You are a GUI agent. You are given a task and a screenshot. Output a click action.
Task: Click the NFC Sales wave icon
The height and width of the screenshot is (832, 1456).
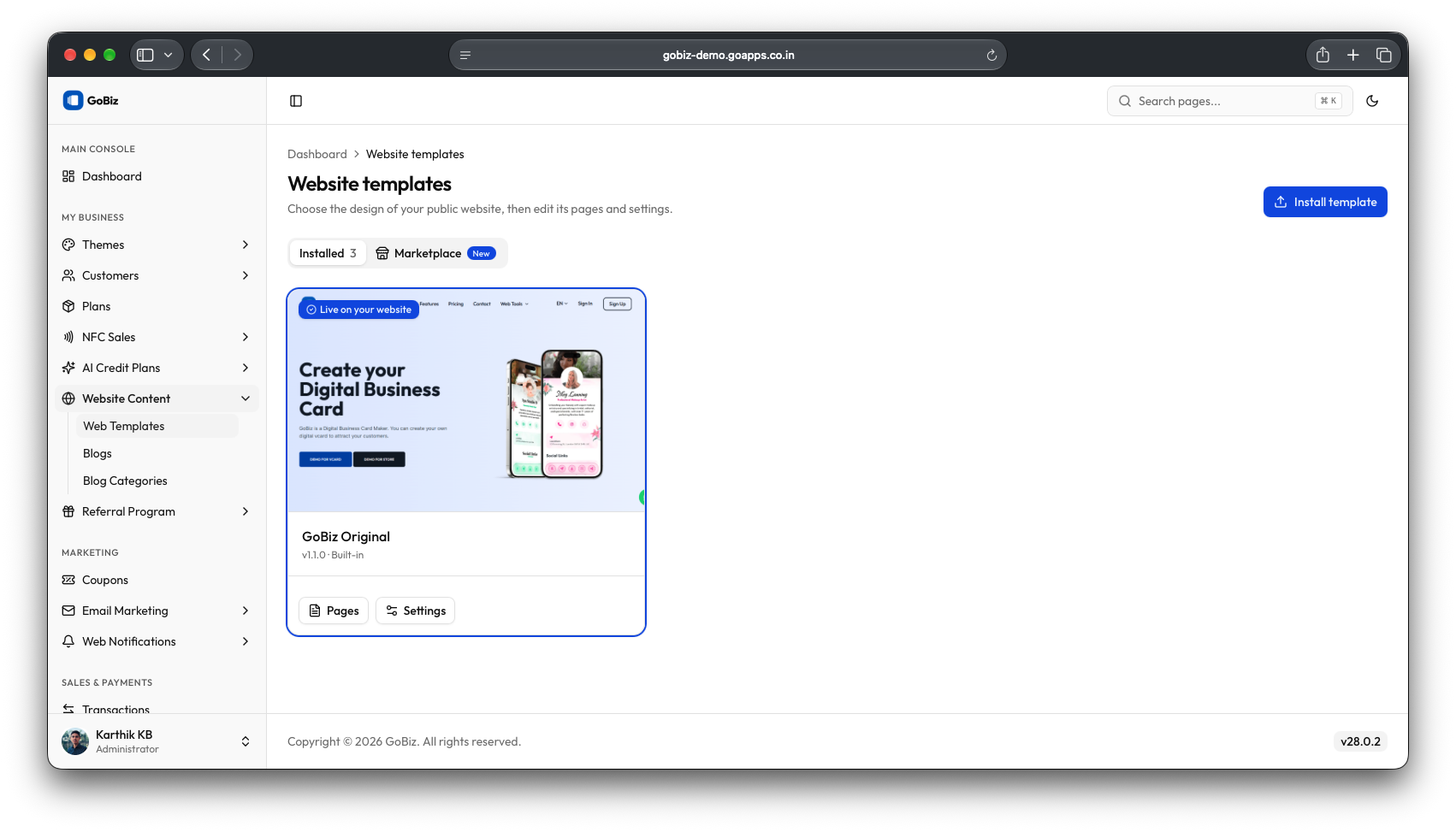pos(68,337)
